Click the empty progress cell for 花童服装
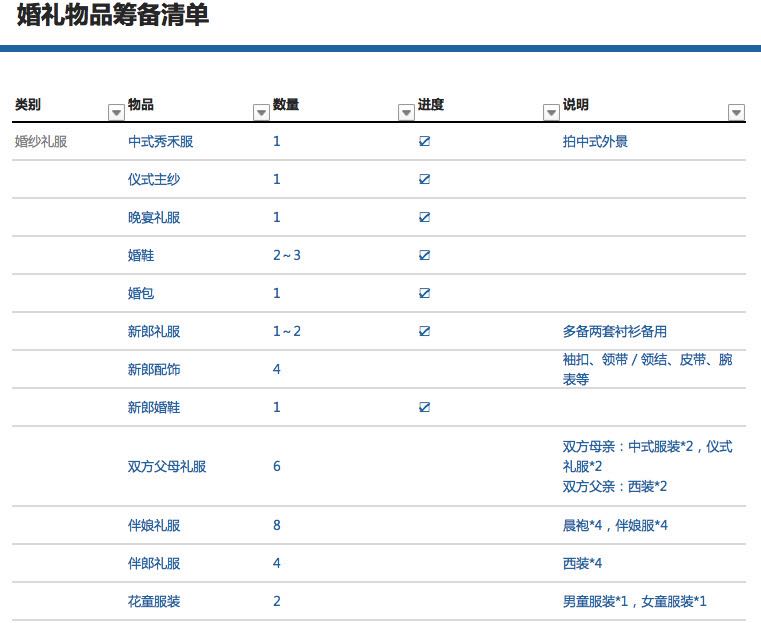Screen dimensions: 761x623 point(488,601)
